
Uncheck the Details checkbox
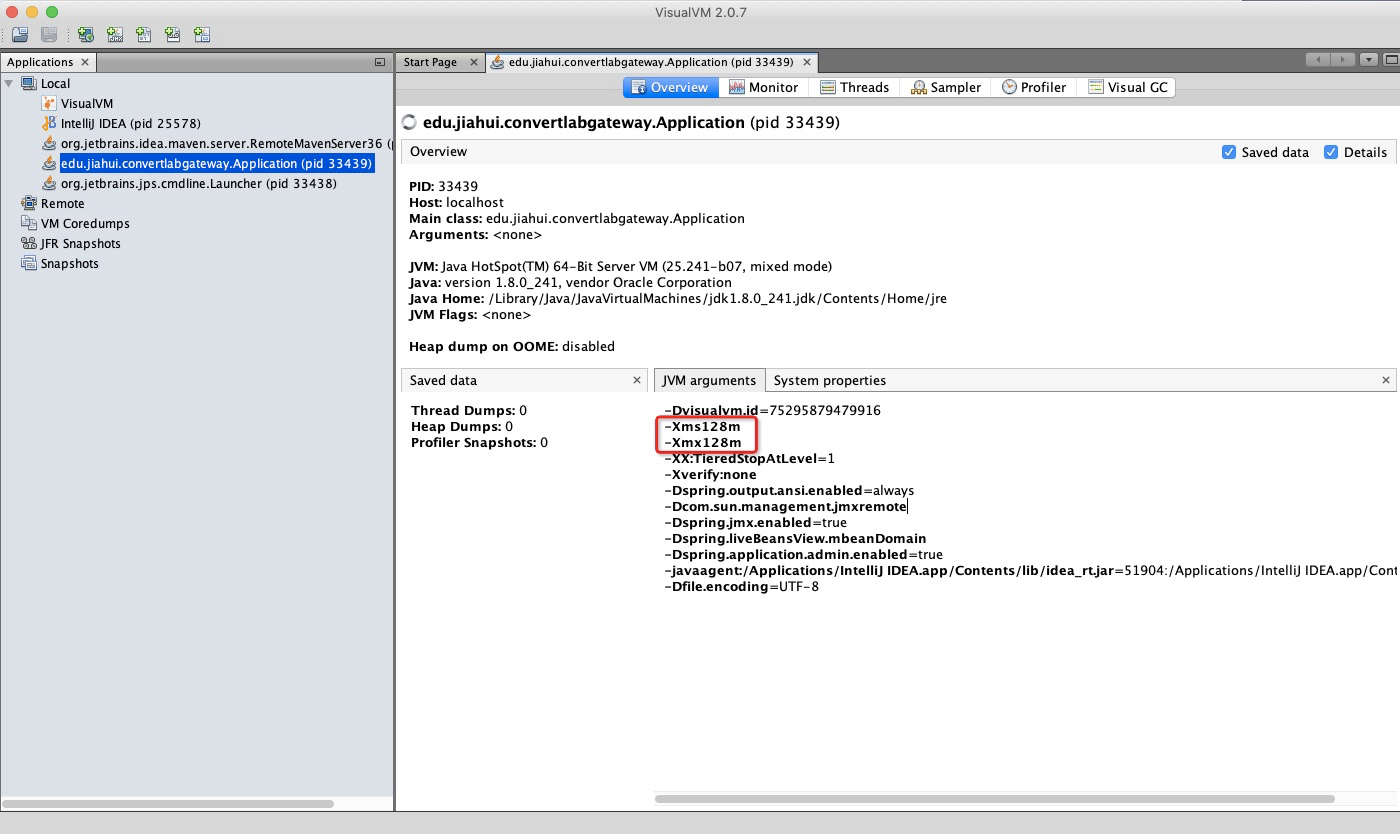(x=1331, y=152)
